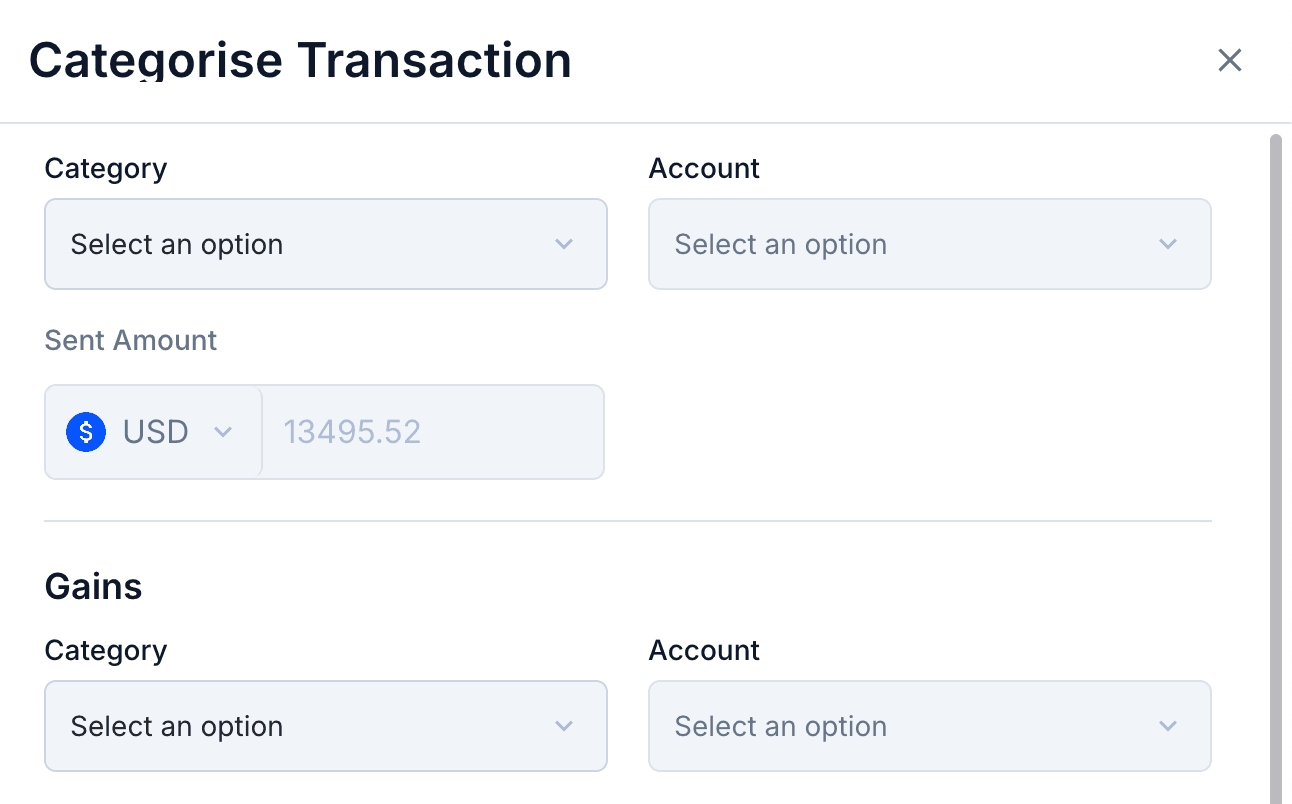Open the Category dropdown under the title
The image size is (1292, 804).
click(326, 244)
